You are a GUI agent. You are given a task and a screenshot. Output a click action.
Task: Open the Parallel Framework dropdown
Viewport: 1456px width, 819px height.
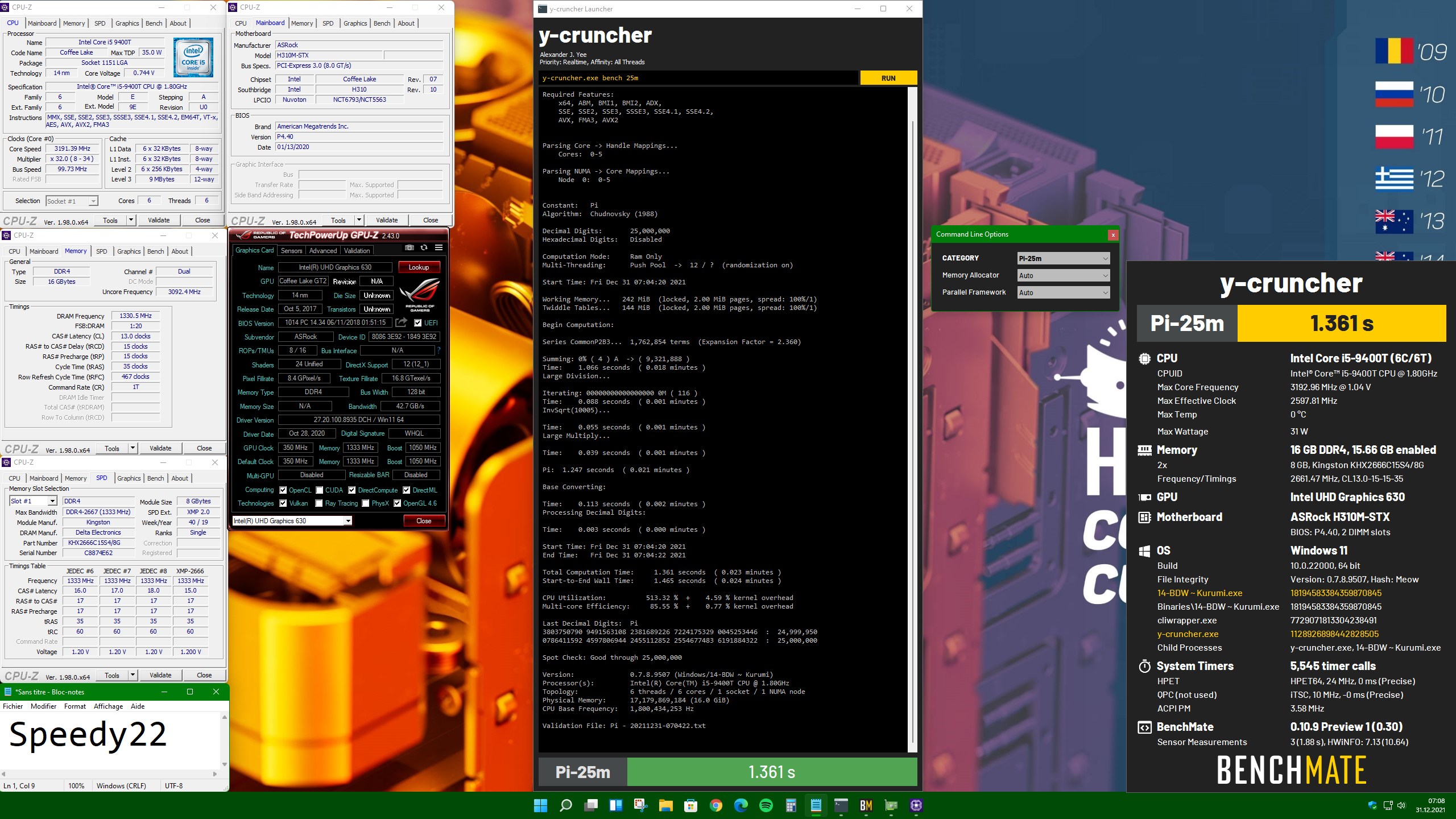click(1064, 292)
